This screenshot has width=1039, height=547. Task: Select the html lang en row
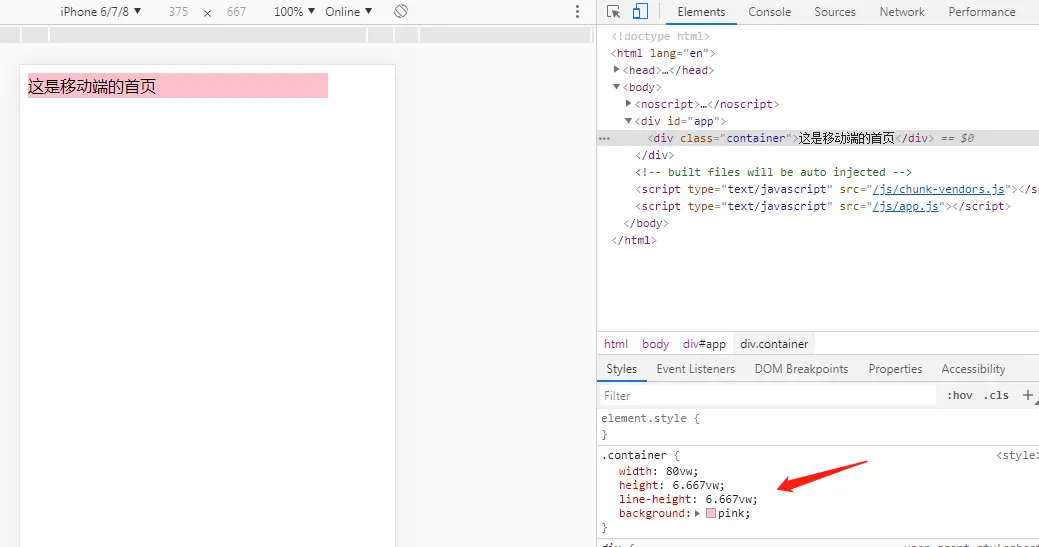coord(663,53)
